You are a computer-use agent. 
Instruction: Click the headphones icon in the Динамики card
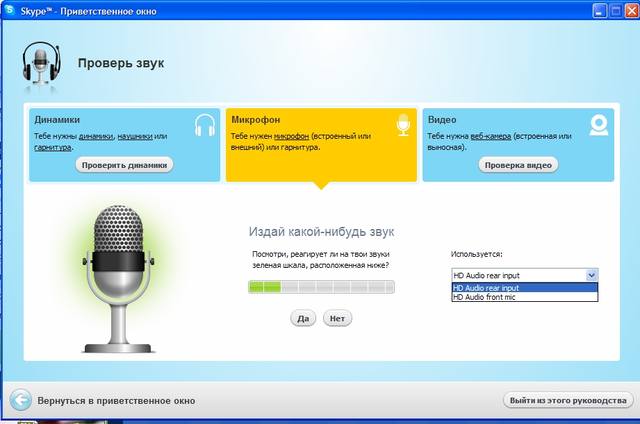[204, 125]
